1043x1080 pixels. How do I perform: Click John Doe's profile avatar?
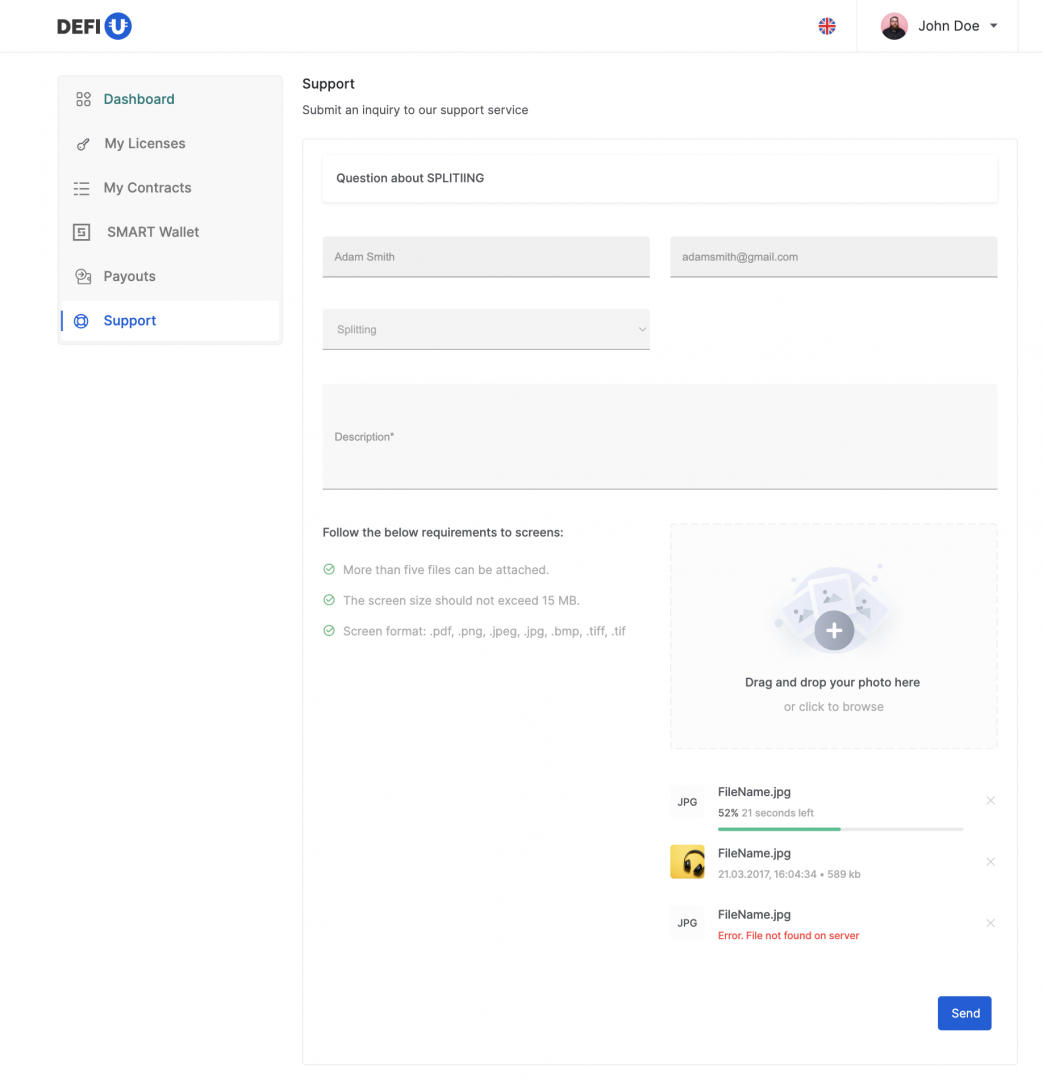pos(893,27)
